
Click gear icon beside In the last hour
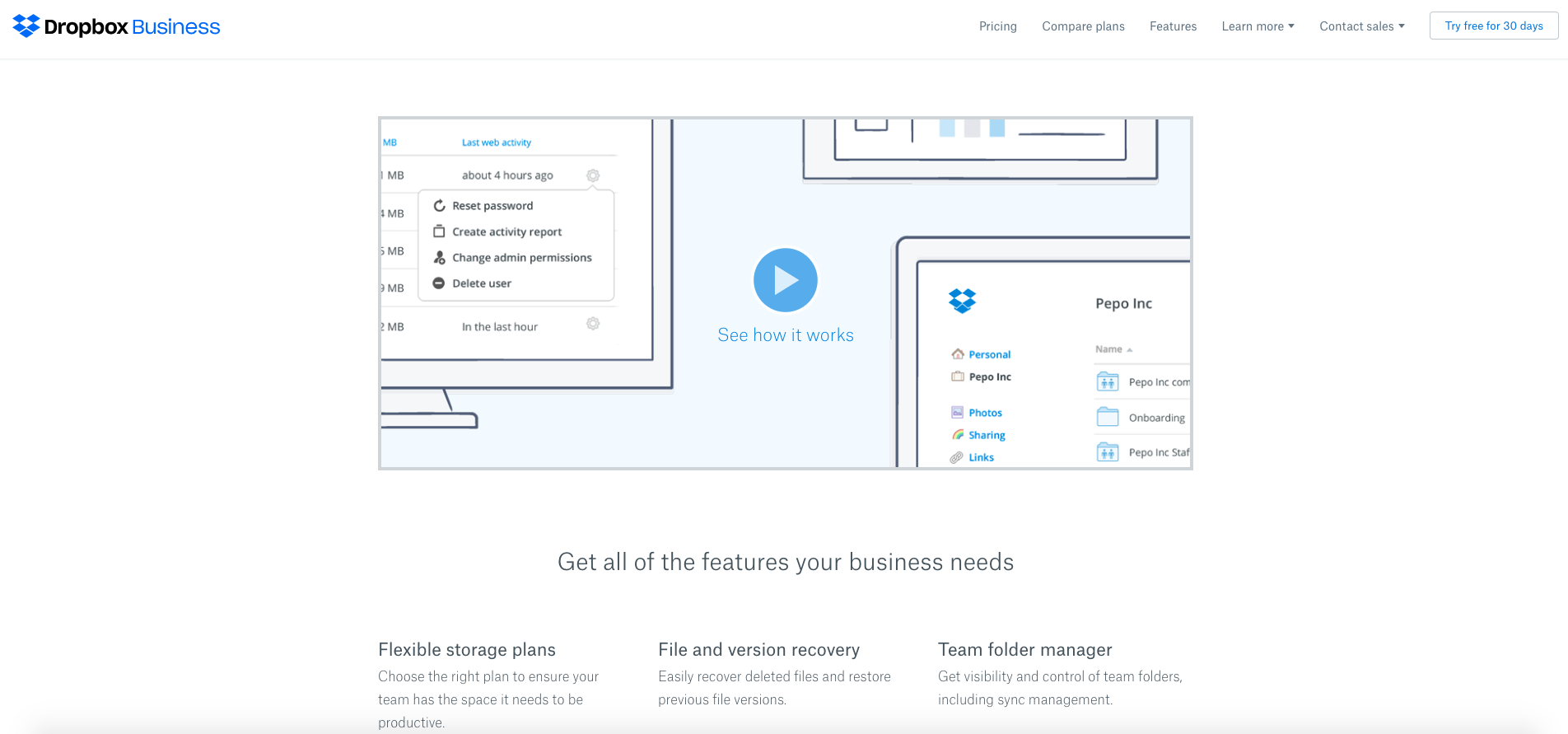click(x=593, y=324)
